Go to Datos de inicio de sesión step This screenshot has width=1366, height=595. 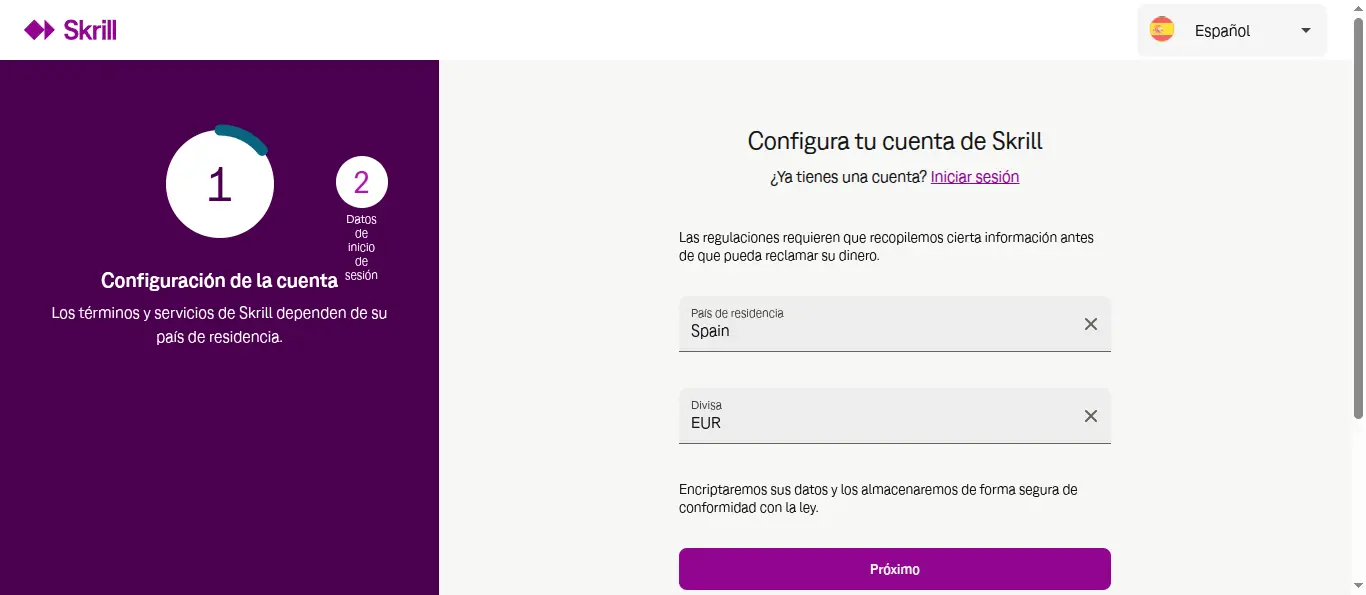(362, 247)
